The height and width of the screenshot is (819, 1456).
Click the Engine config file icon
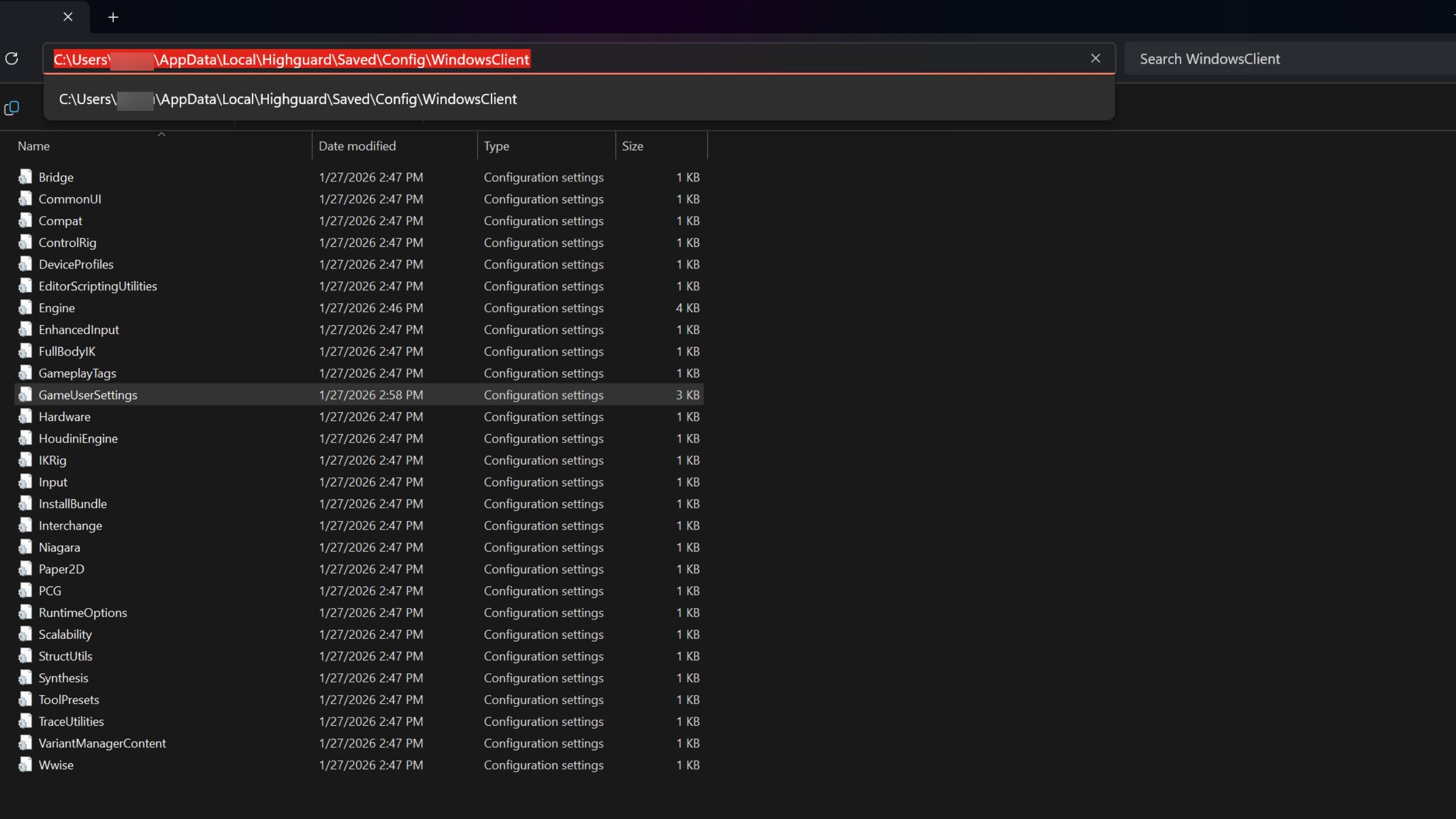[25, 308]
